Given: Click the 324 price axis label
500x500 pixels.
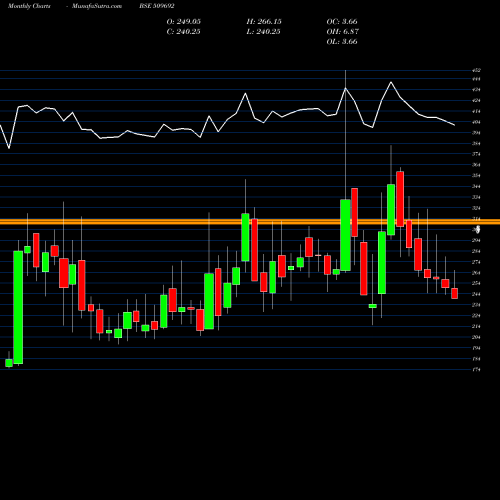Looking at the screenshot, I should 476,208.
